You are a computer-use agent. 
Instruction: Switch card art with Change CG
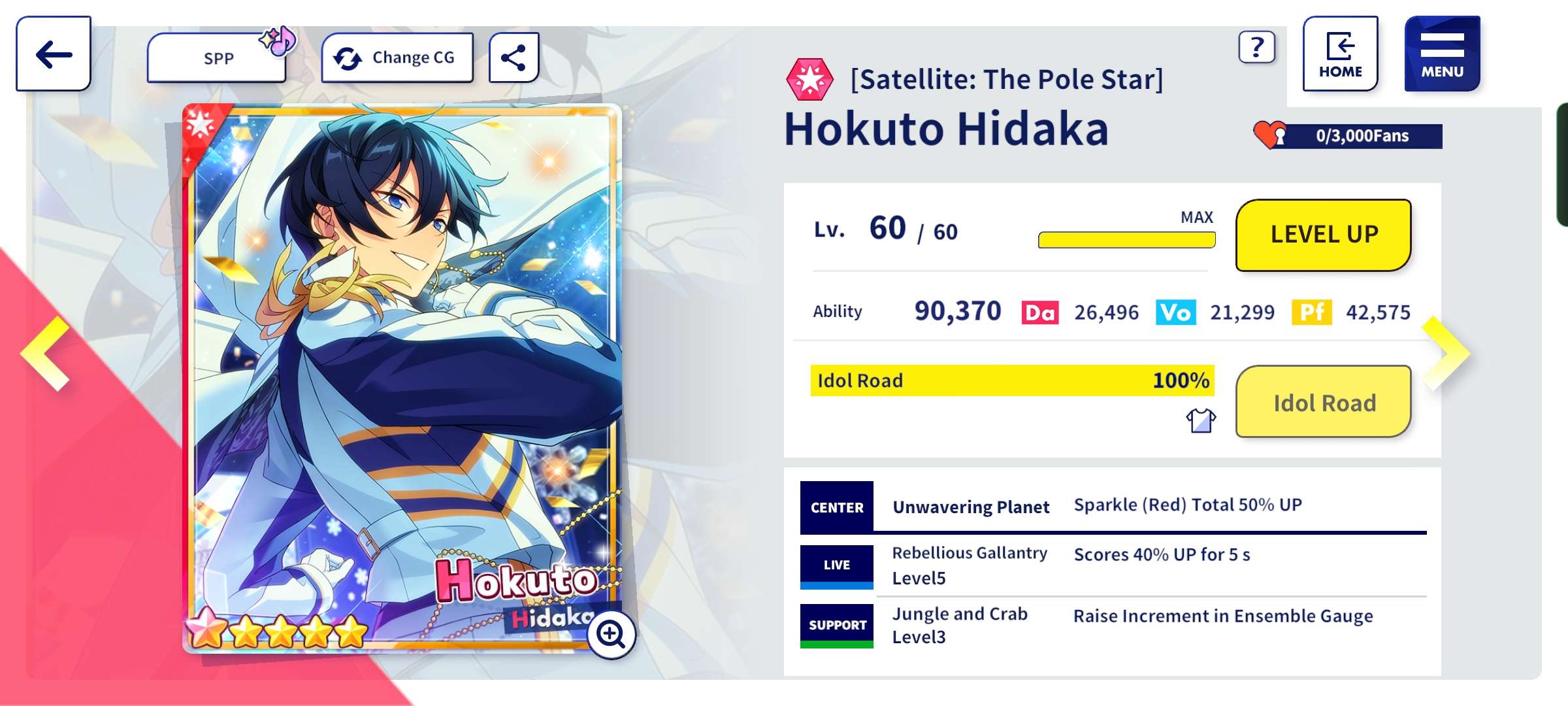click(397, 58)
